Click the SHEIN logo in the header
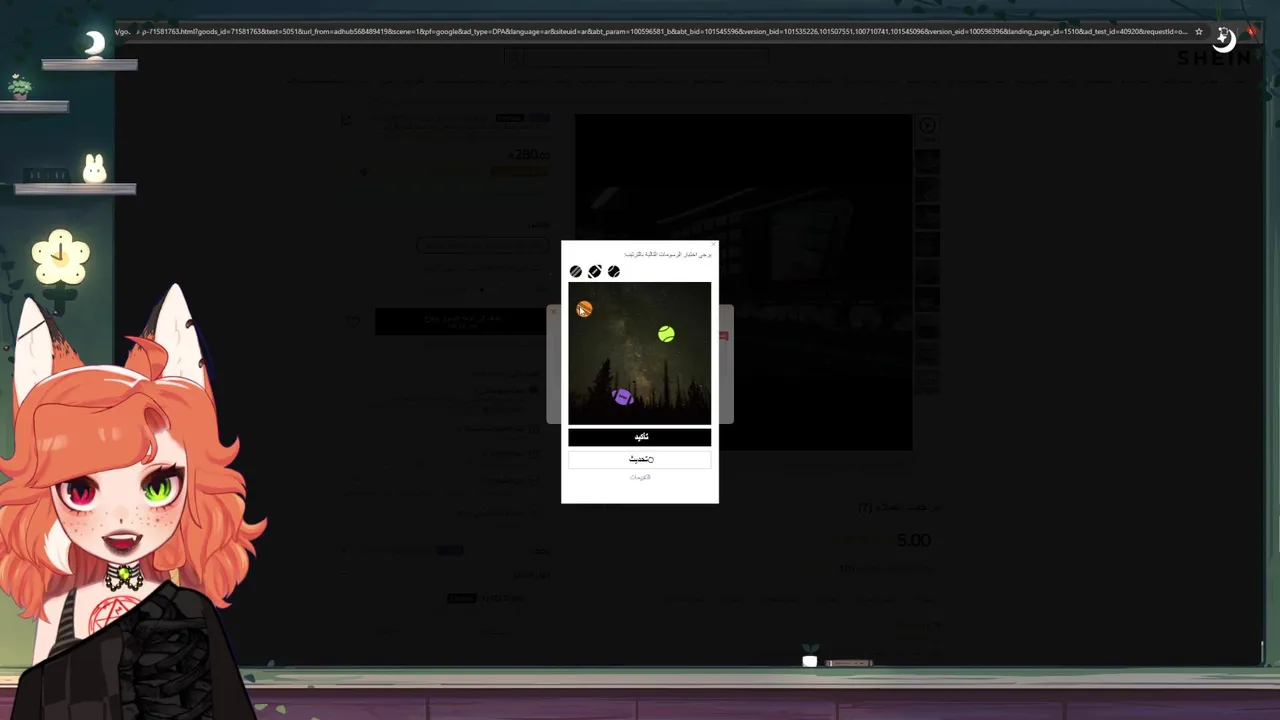The image size is (1280, 720). pos(1213,58)
